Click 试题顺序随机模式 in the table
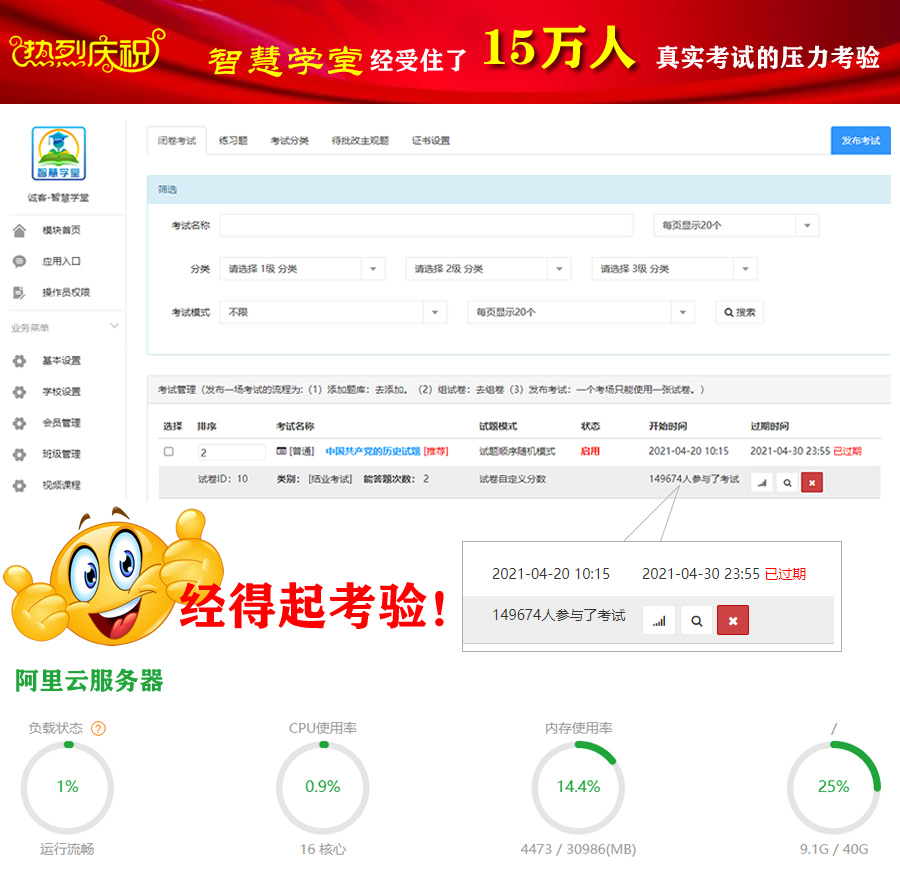900x870 pixels. tap(517, 452)
